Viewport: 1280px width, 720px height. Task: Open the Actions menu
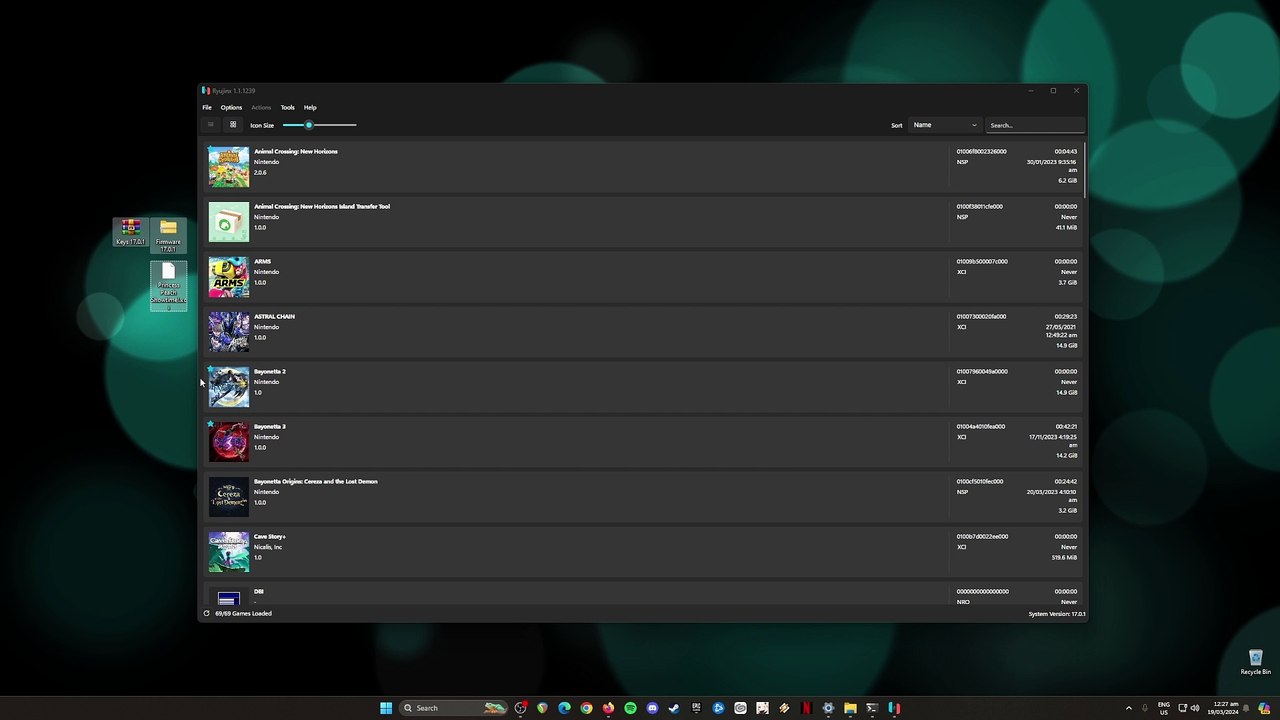(x=261, y=107)
